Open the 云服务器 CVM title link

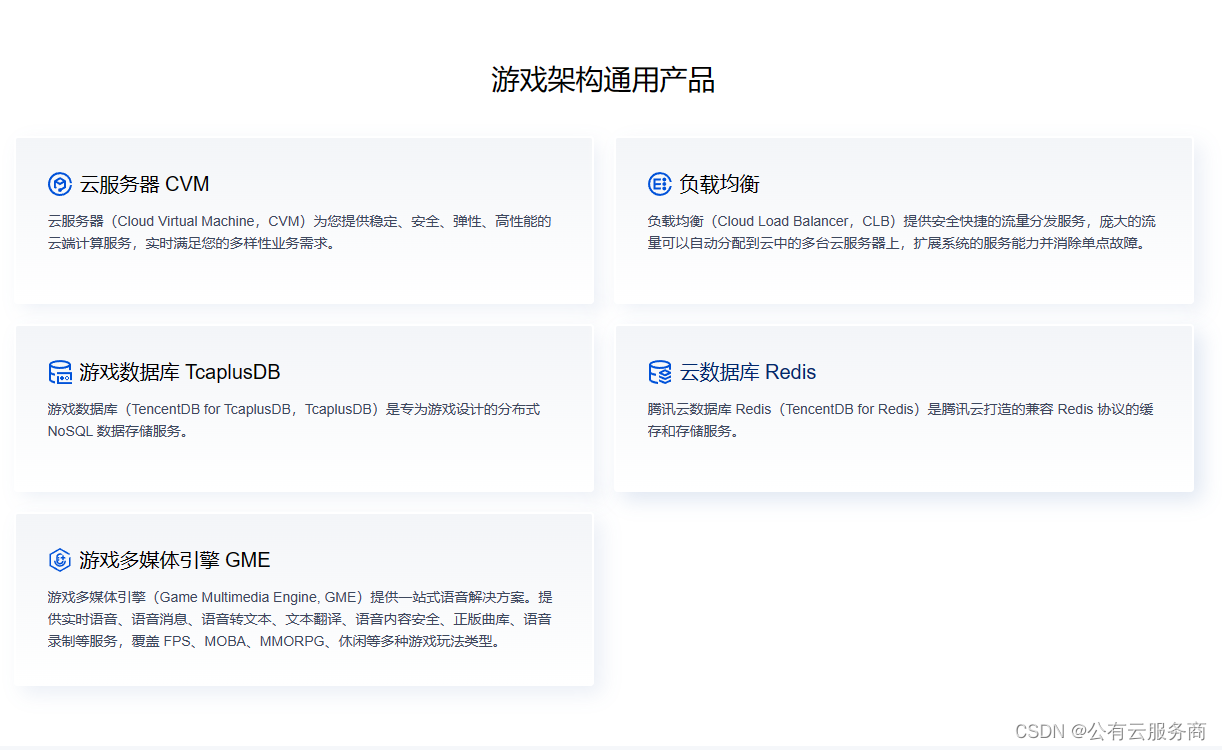click(x=145, y=184)
